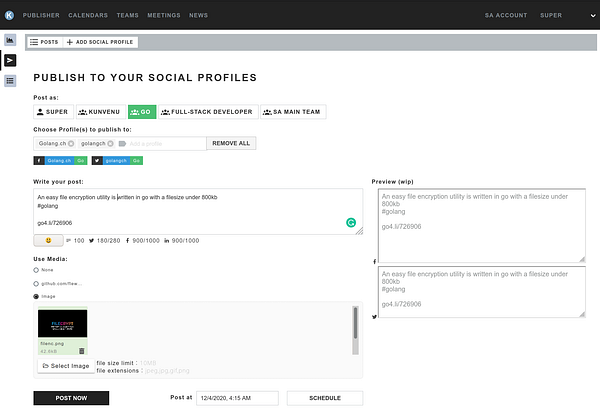The image size is (600, 413).
Task: Switch to the Add Social Profile tab
Action: pyautogui.click(x=101, y=42)
